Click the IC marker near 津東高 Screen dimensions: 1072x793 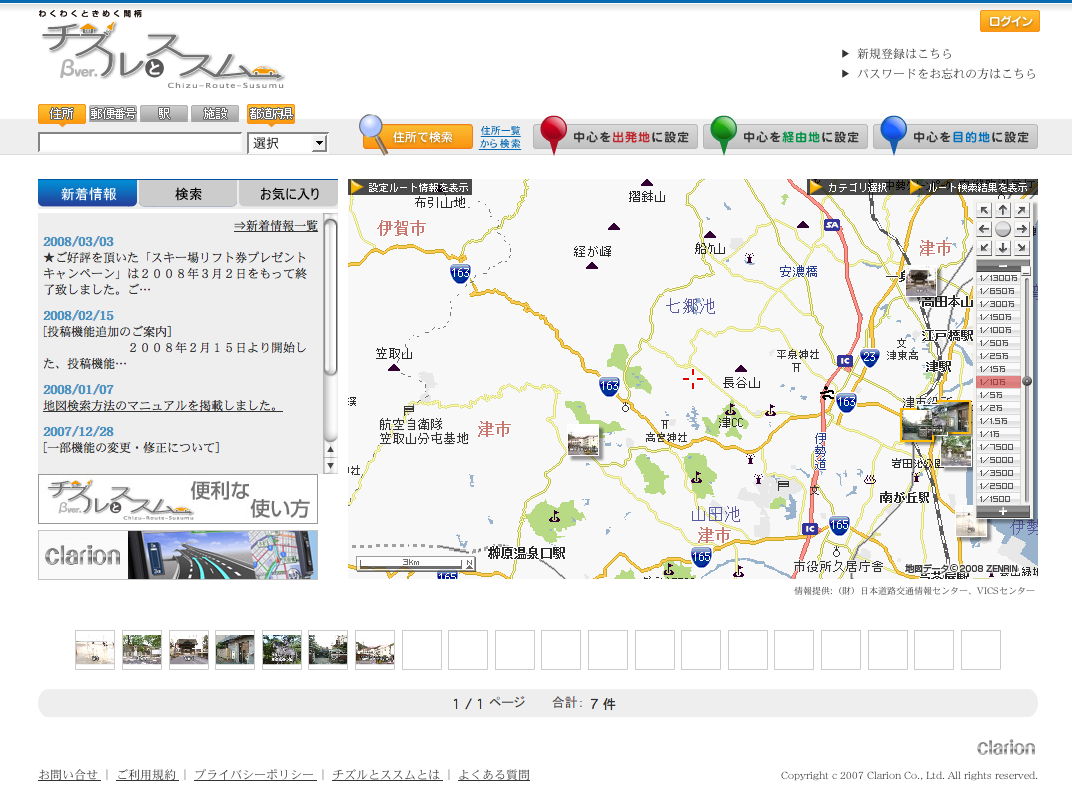[x=845, y=360]
